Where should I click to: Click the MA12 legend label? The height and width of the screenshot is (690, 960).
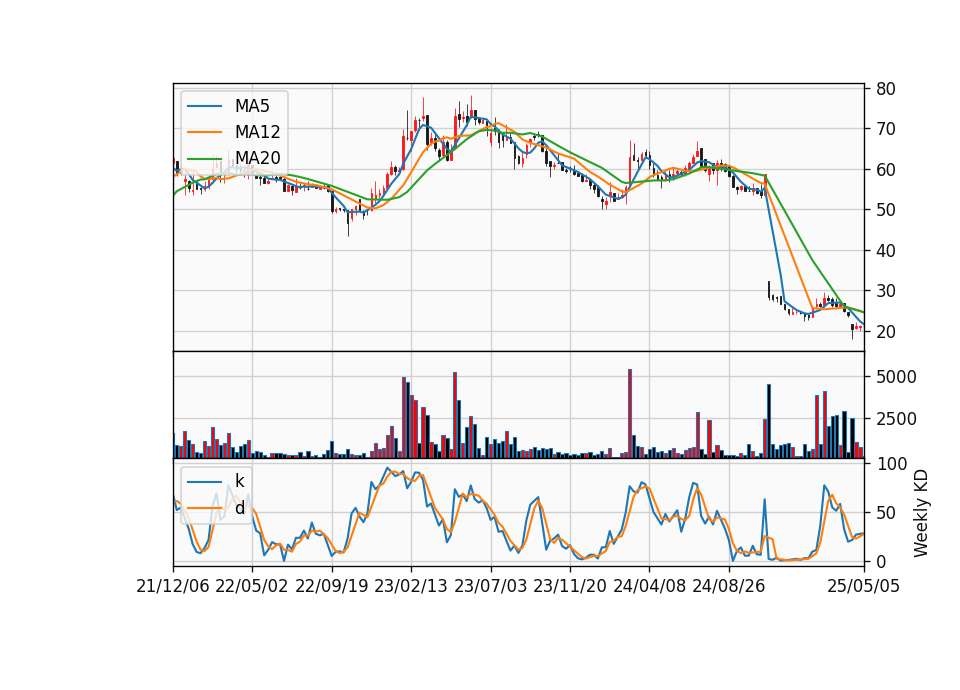point(257,132)
